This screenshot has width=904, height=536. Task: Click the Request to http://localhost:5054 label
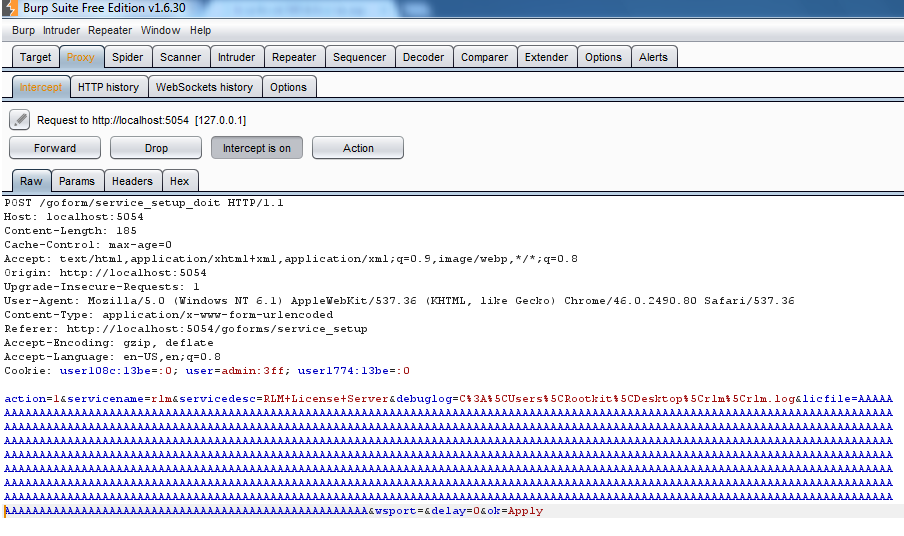click(141, 120)
